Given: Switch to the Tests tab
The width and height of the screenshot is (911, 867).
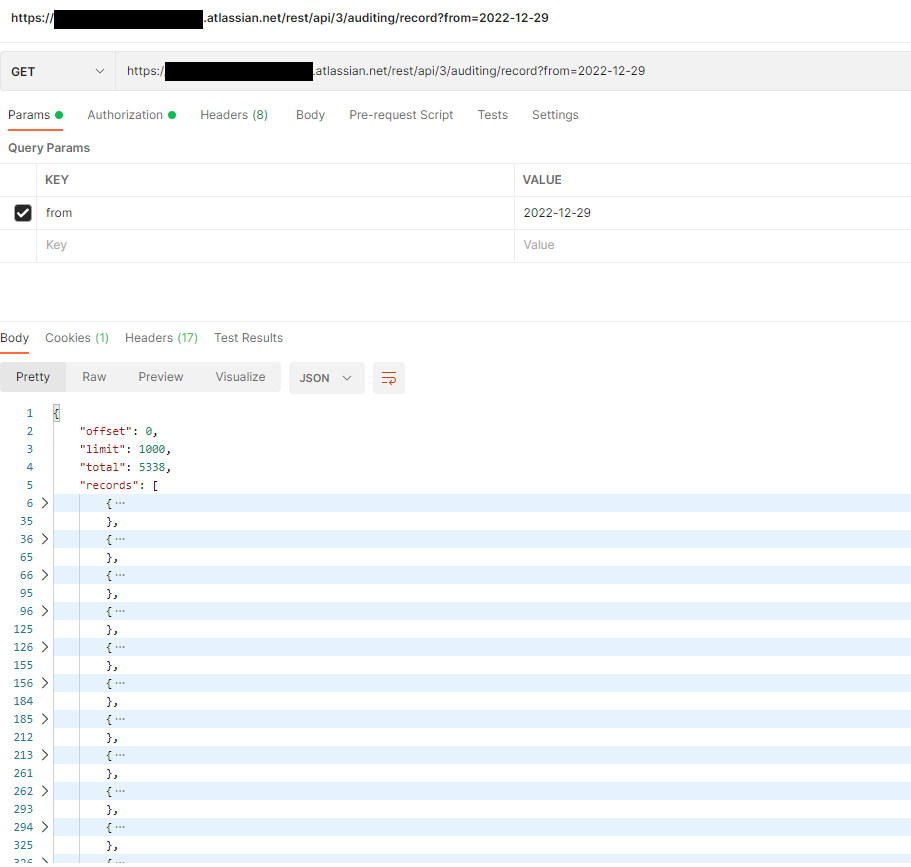Looking at the screenshot, I should click(x=492, y=115).
